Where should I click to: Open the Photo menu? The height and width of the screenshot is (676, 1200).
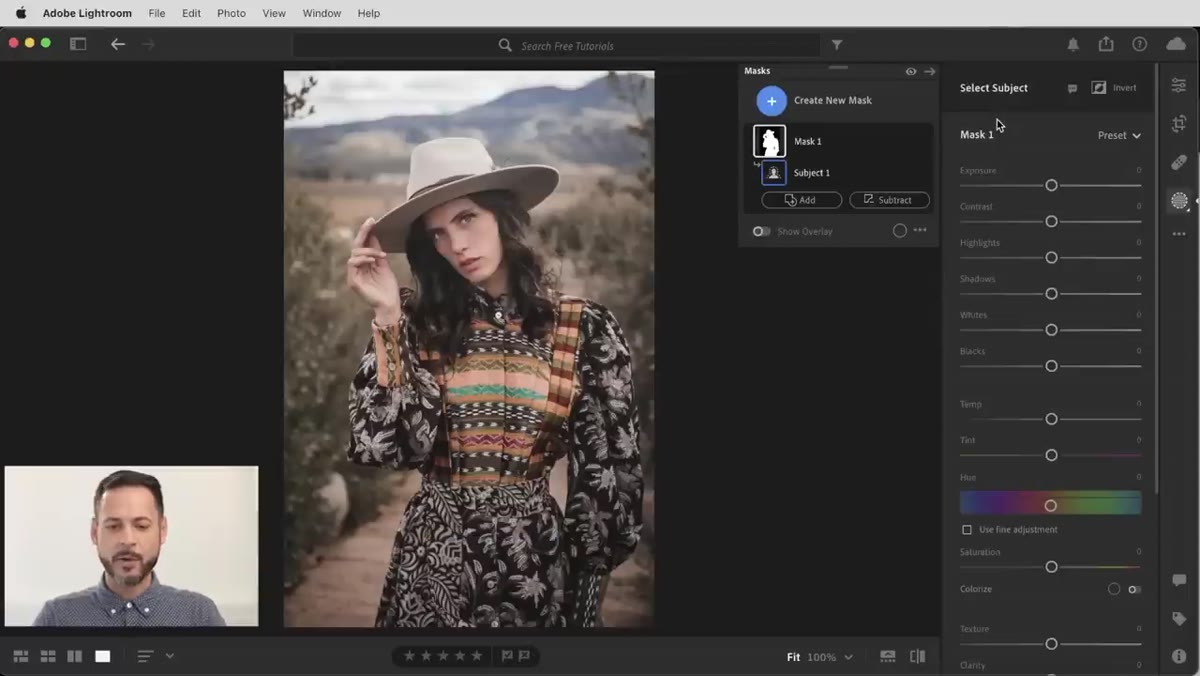pyautogui.click(x=231, y=13)
